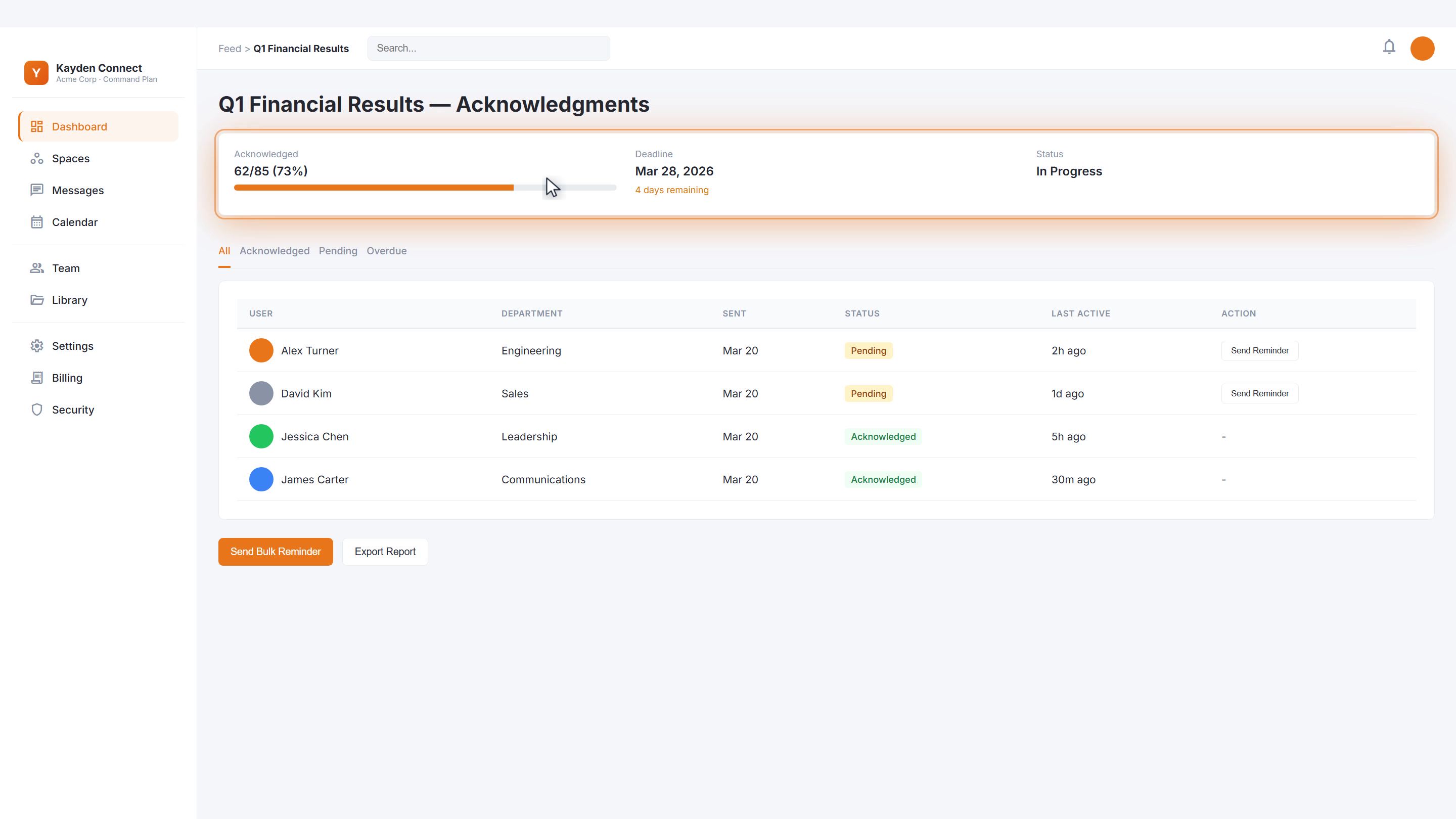Open the Messages menu label

pos(78,191)
